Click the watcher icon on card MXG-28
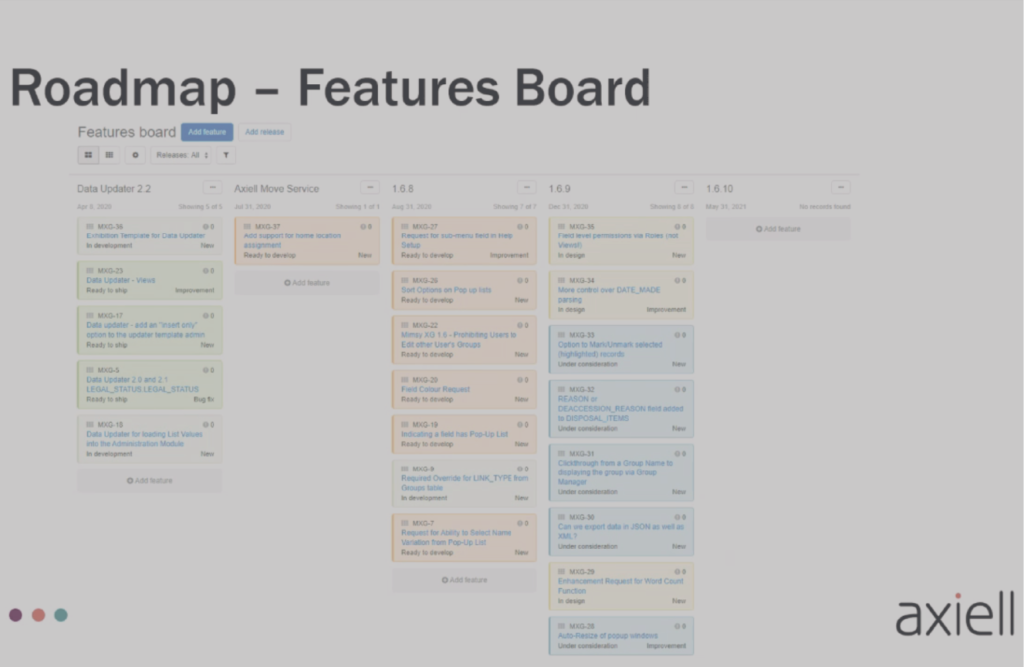Image resolution: width=1024 pixels, height=667 pixels. click(x=676, y=627)
